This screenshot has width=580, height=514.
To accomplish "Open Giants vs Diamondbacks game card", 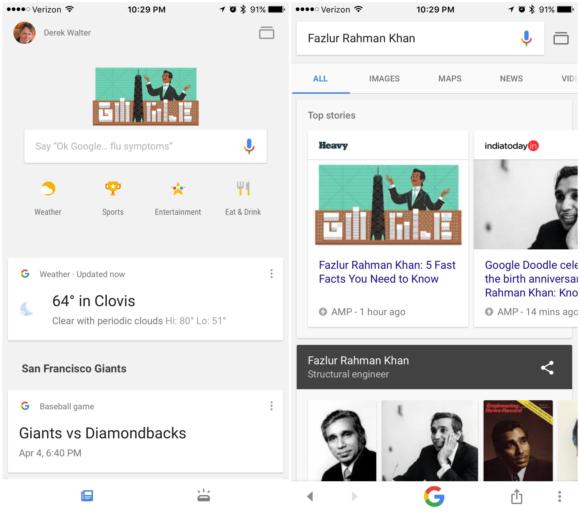I will coord(146,431).
